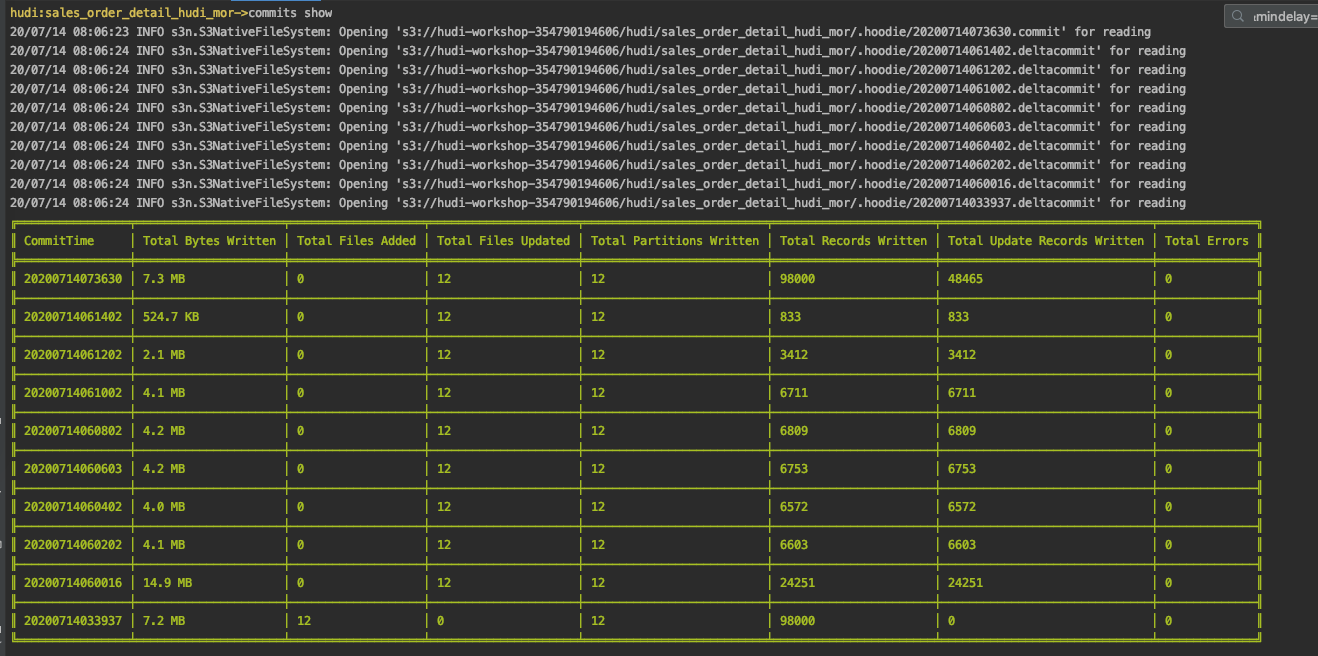Click the magnifying glass search icon

pos(1240,17)
